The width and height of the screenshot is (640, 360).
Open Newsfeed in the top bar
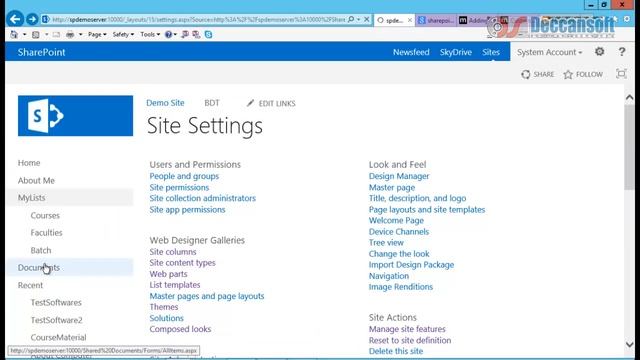(x=411, y=52)
